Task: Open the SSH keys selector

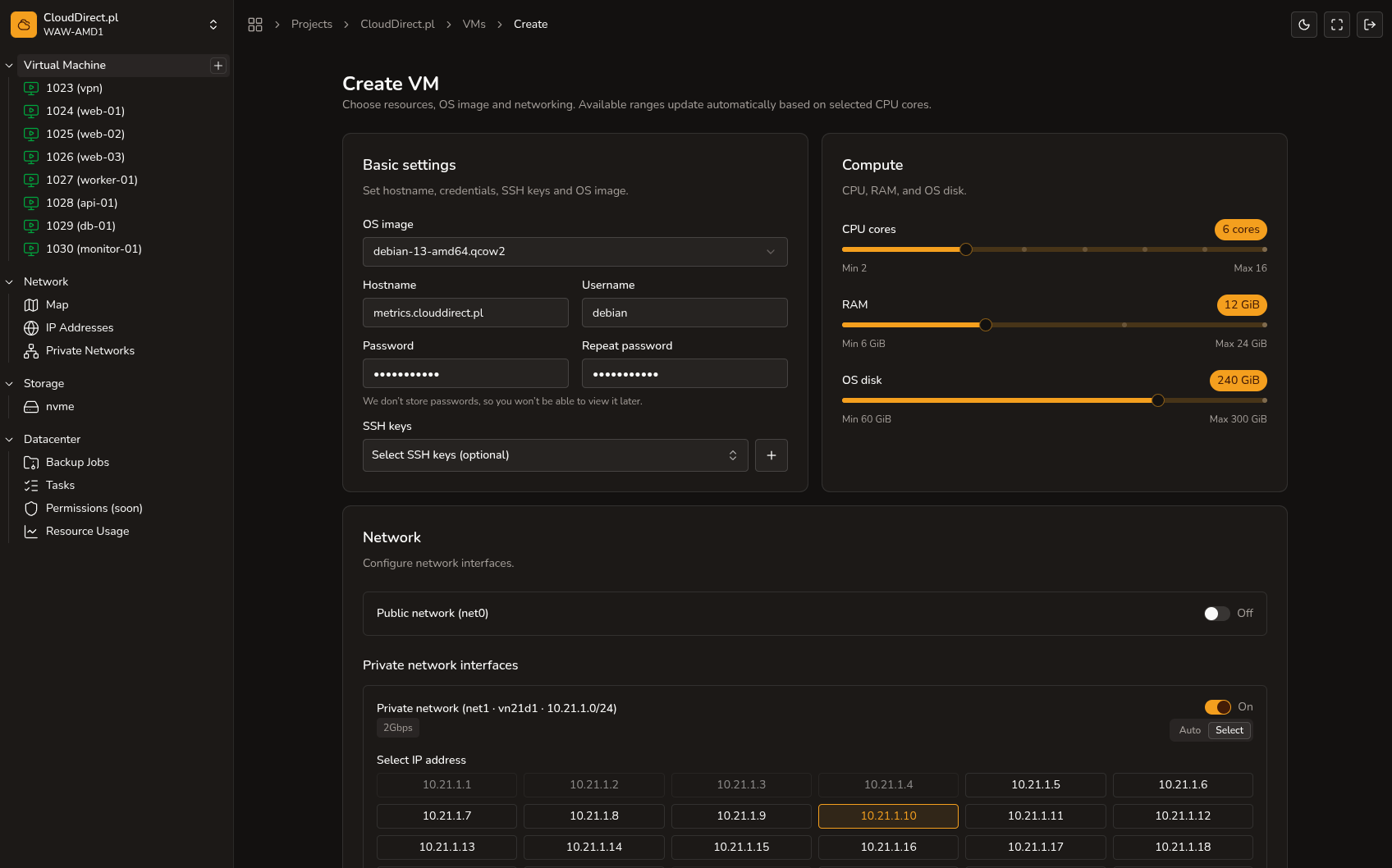Action: click(x=555, y=455)
